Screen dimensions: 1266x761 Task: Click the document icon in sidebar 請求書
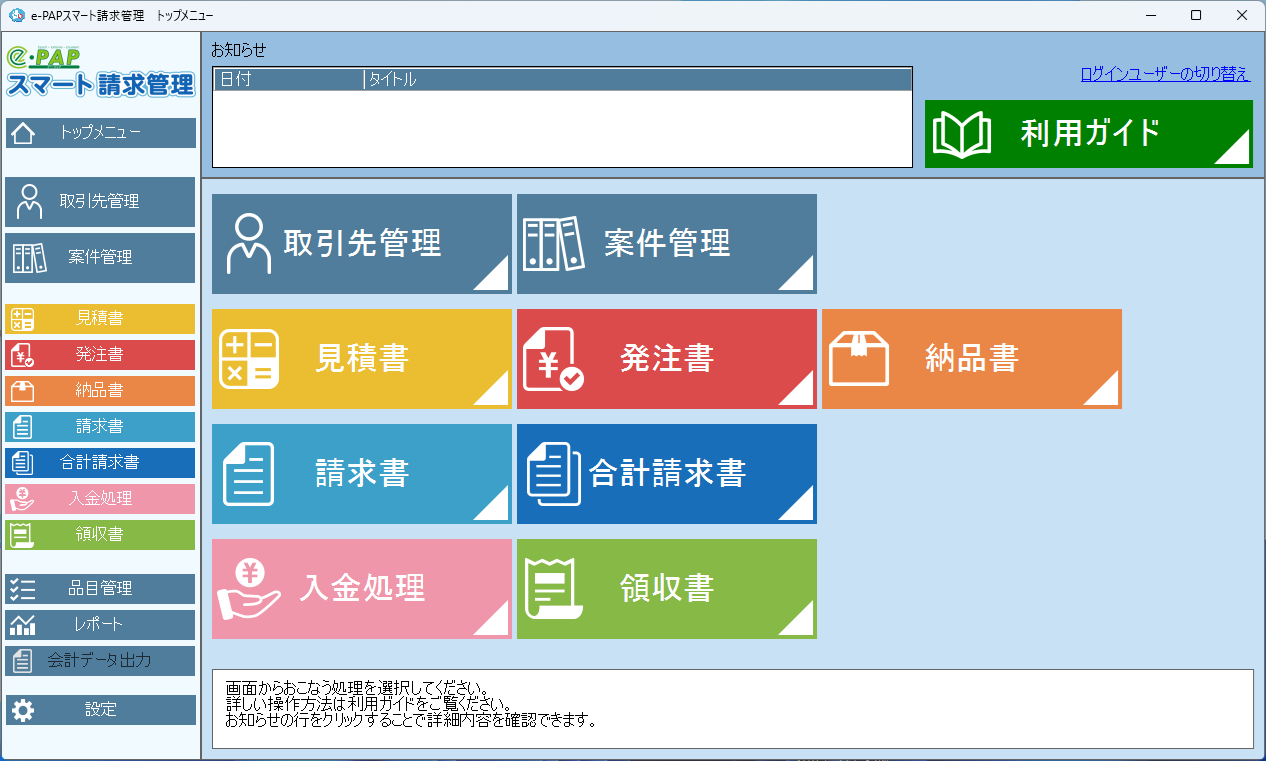[22, 427]
